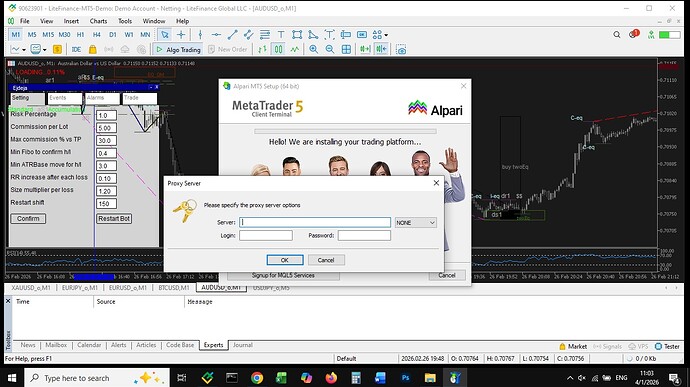Take a chart screenshot camera icon
This screenshot has width=690, height=387.
coord(401,49)
